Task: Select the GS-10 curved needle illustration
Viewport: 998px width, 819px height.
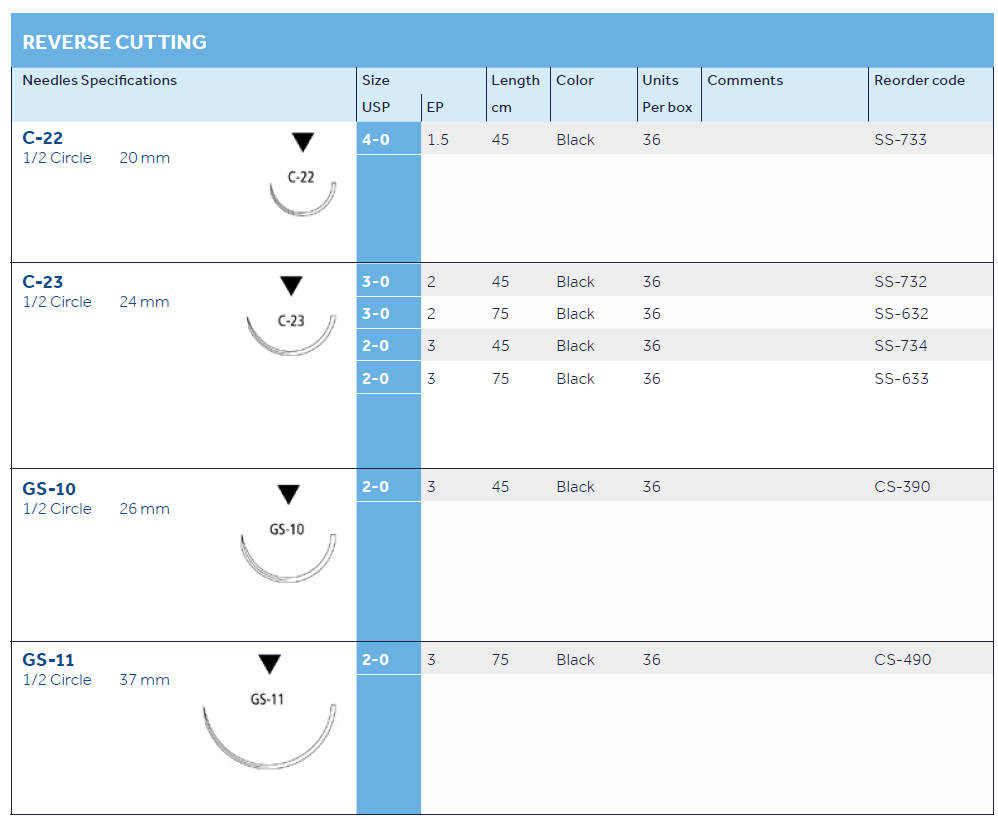Action: (x=288, y=556)
